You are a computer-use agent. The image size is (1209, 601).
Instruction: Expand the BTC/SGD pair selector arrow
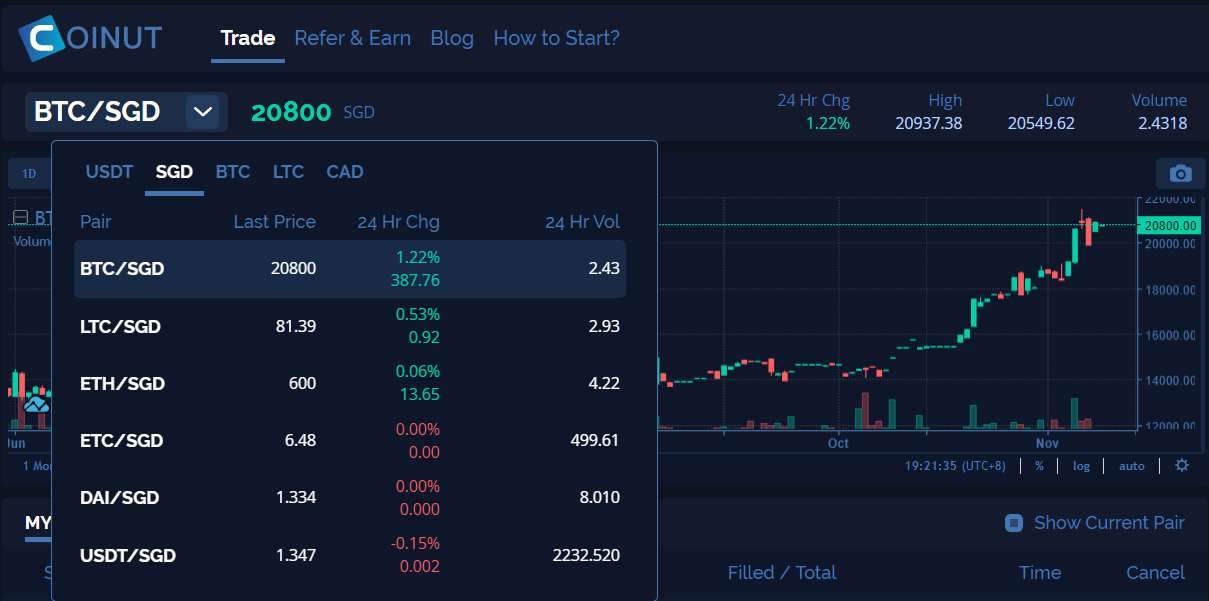point(203,111)
